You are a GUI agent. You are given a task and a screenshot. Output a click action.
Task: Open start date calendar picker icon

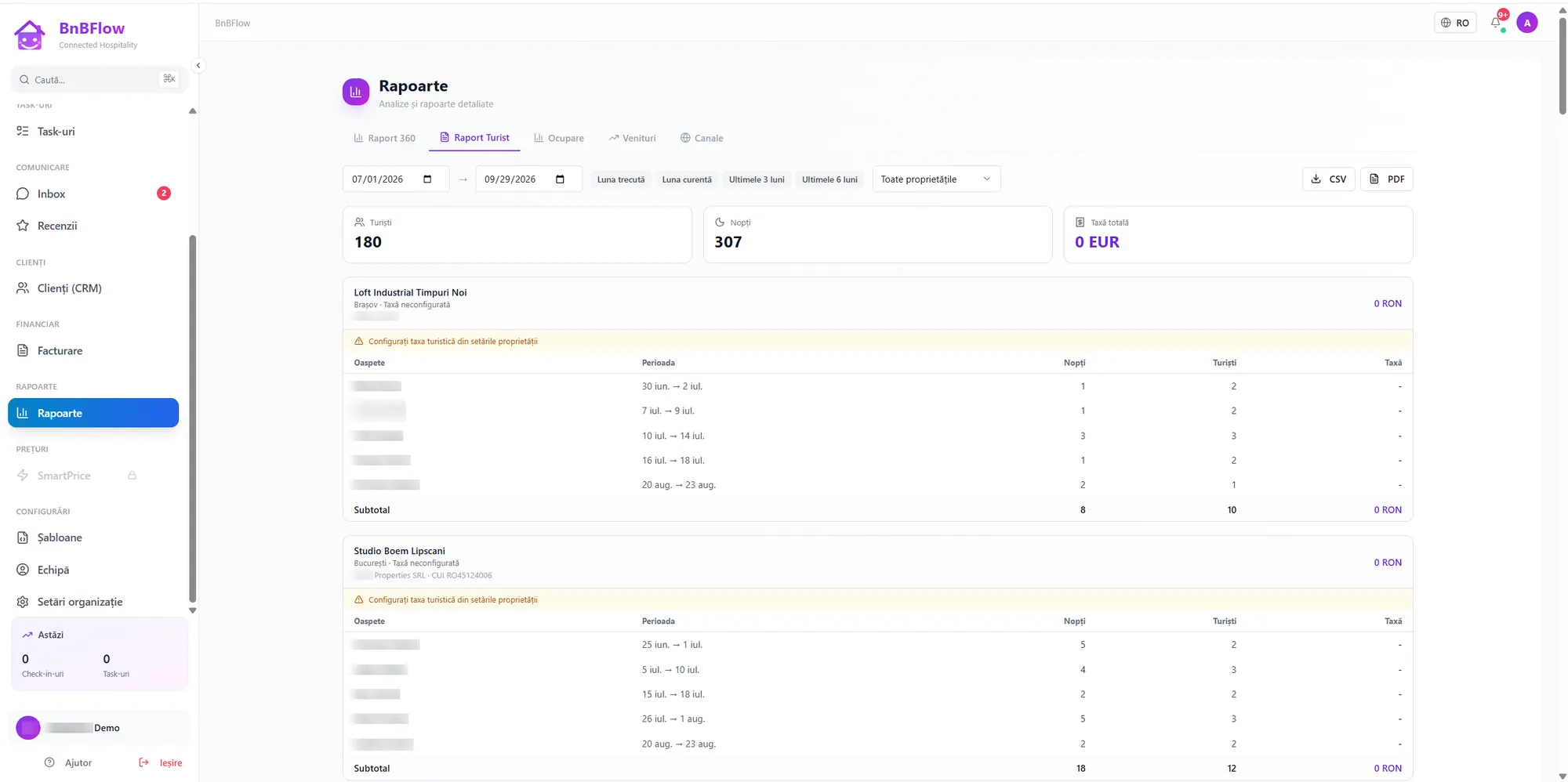[427, 179]
